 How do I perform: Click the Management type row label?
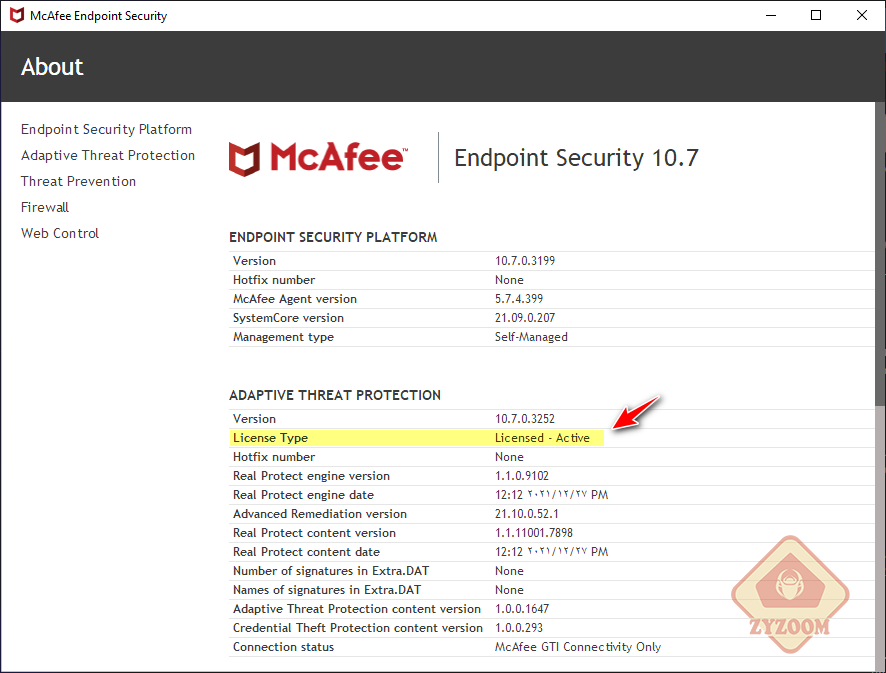(283, 337)
